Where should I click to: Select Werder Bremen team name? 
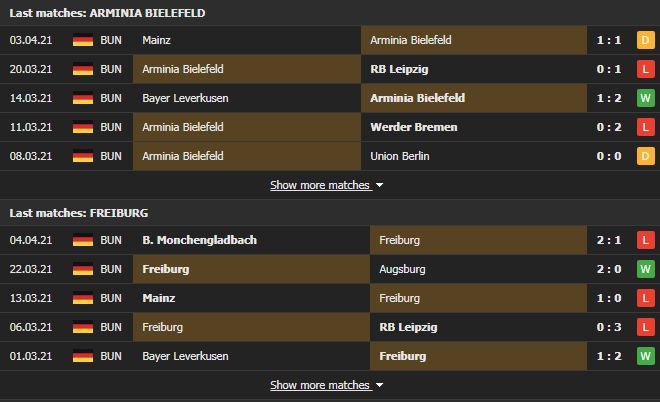[x=414, y=127]
